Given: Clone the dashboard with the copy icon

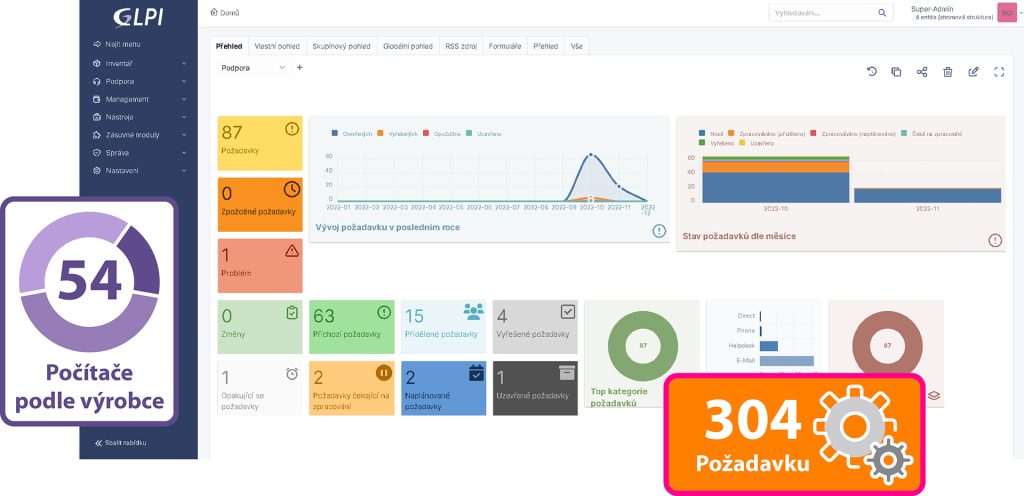Looking at the screenshot, I should coord(896,72).
